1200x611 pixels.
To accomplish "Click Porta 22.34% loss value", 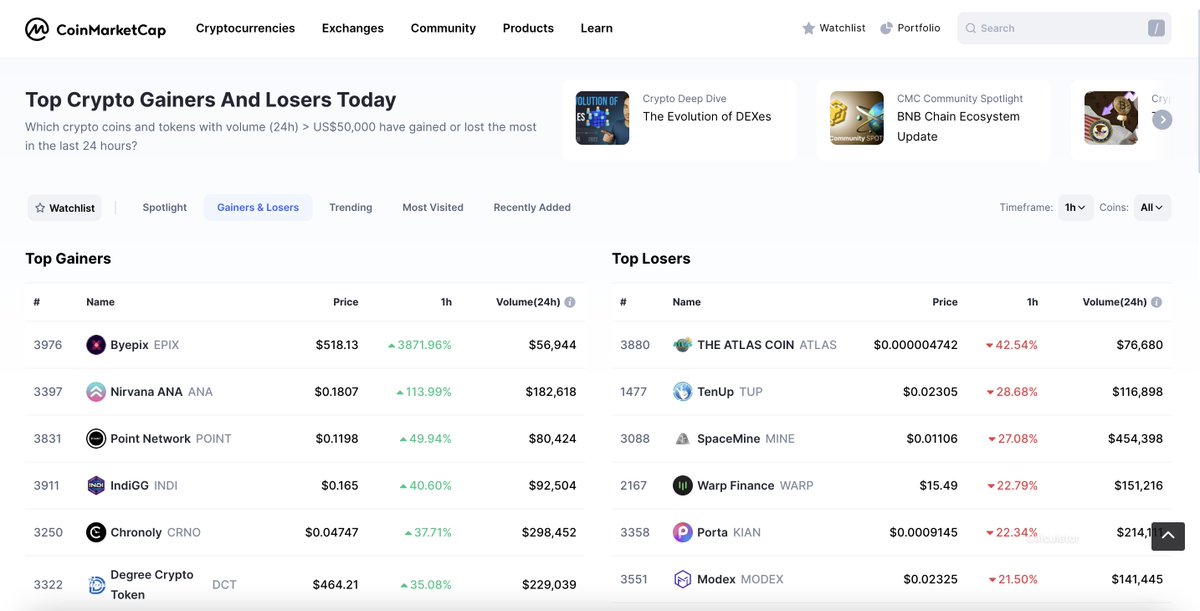I will tap(1012, 532).
